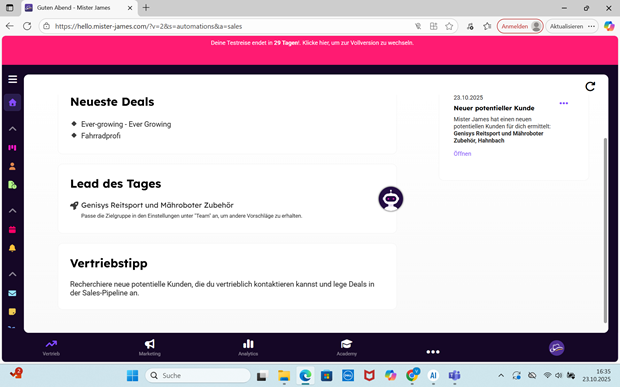620x387 pixels.
Task: Switch to the Vertrieb tab
Action: coord(51,348)
